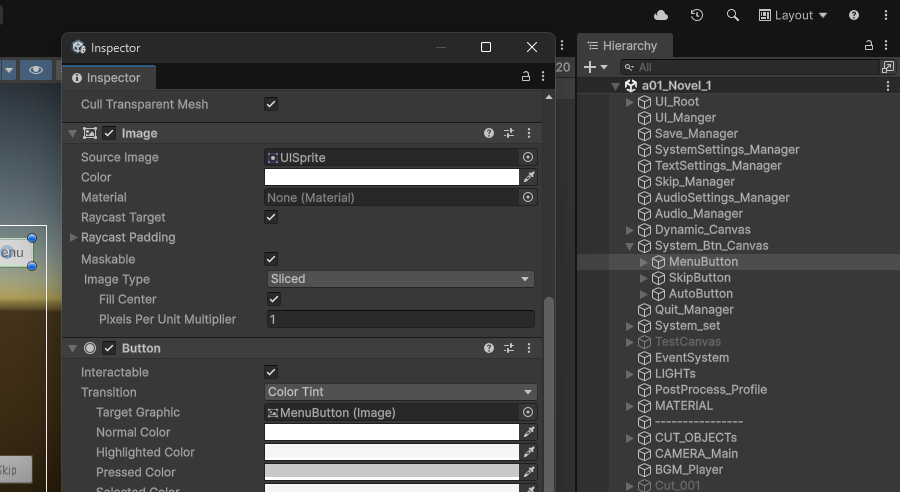
Task: Toggle the Interactable checkbox
Action: pyautogui.click(x=271, y=372)
